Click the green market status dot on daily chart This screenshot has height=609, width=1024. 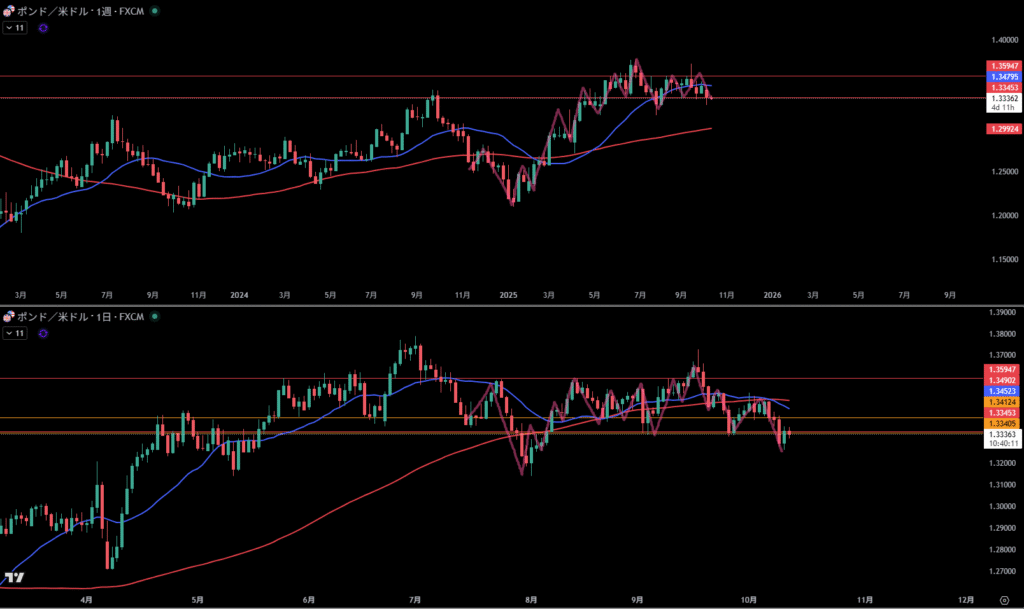(153, 317)
